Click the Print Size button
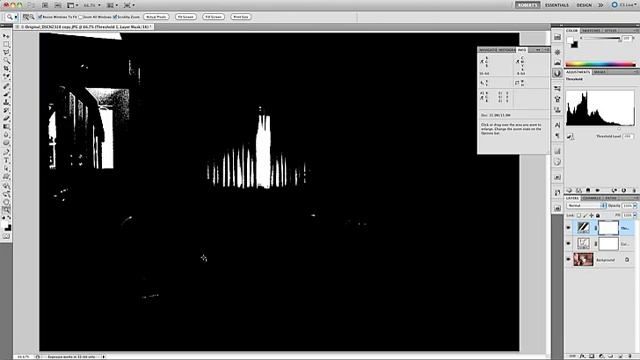The image size is (640, 360). (x=241, y=17)
